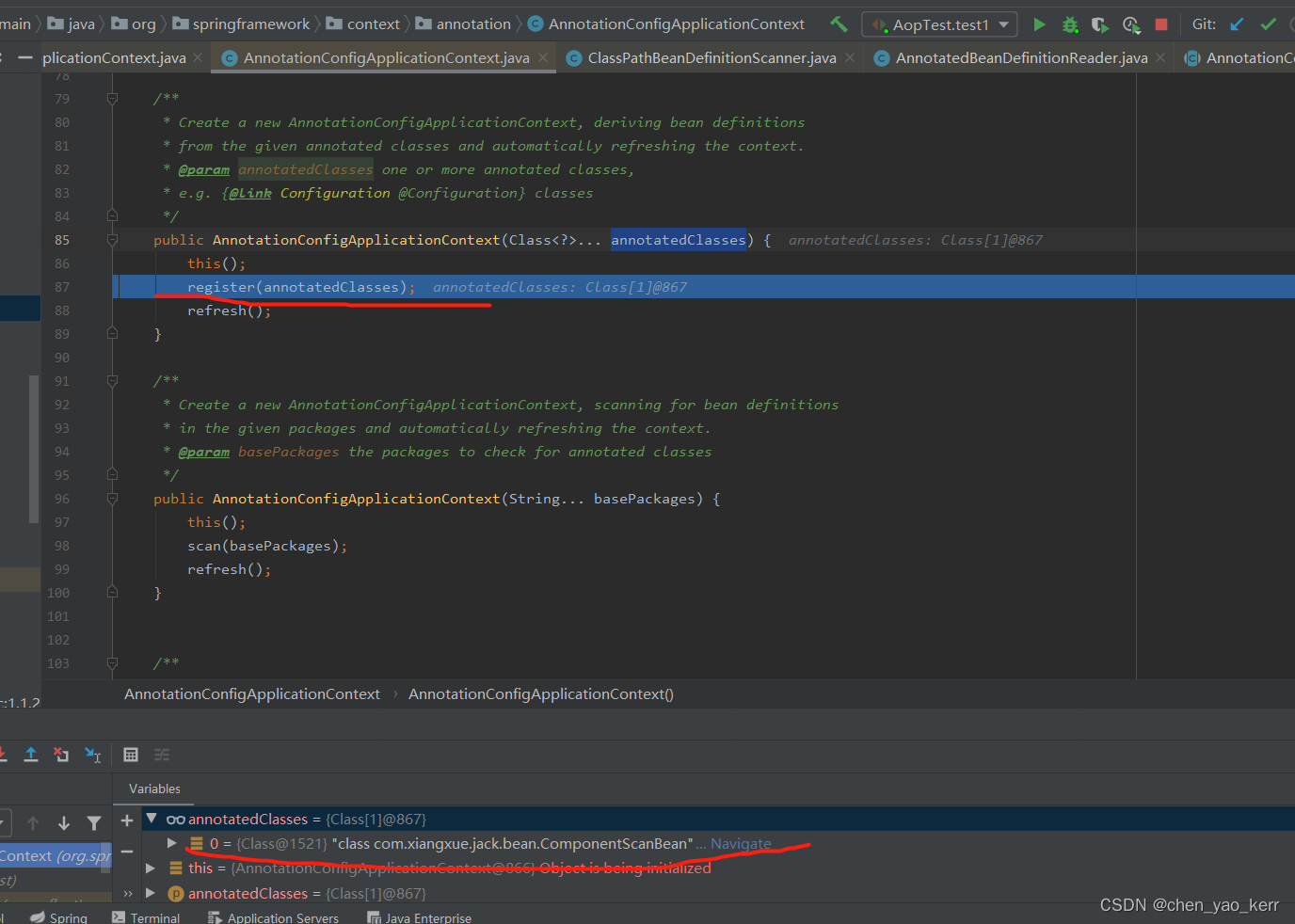
Task: Switch to ClassPathBeanDefinitionScanner.java tab
Action: (x=711, y=58)
